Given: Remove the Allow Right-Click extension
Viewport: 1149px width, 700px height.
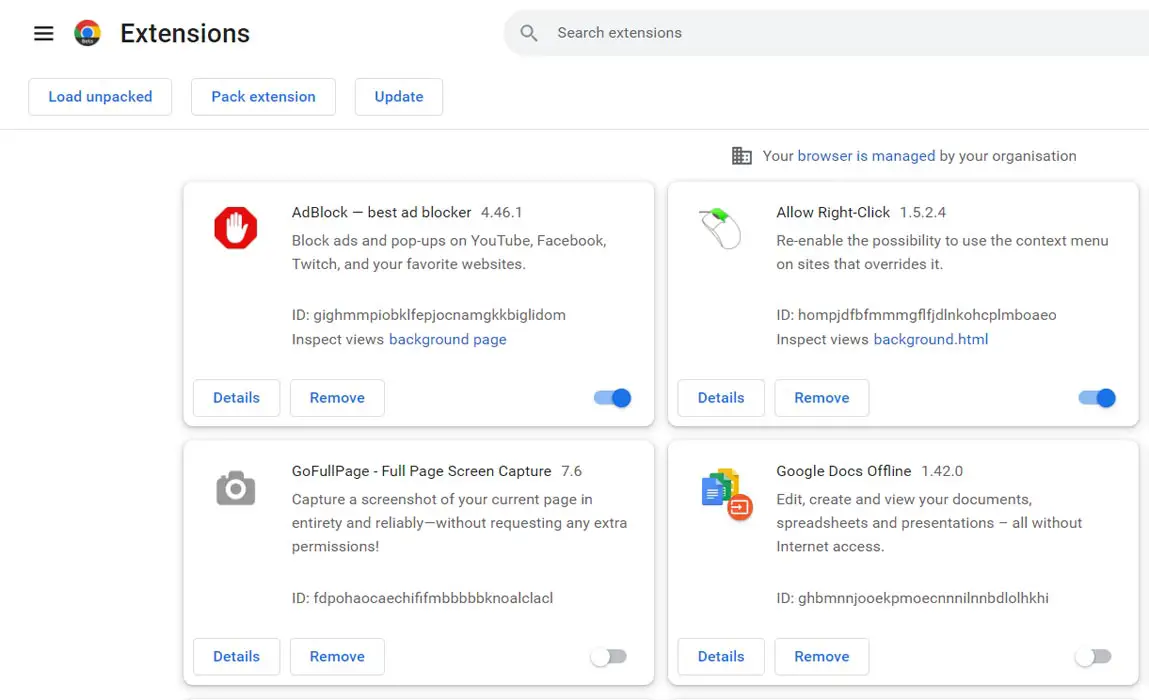Looking at the screenshot, I should click(821, 398).
